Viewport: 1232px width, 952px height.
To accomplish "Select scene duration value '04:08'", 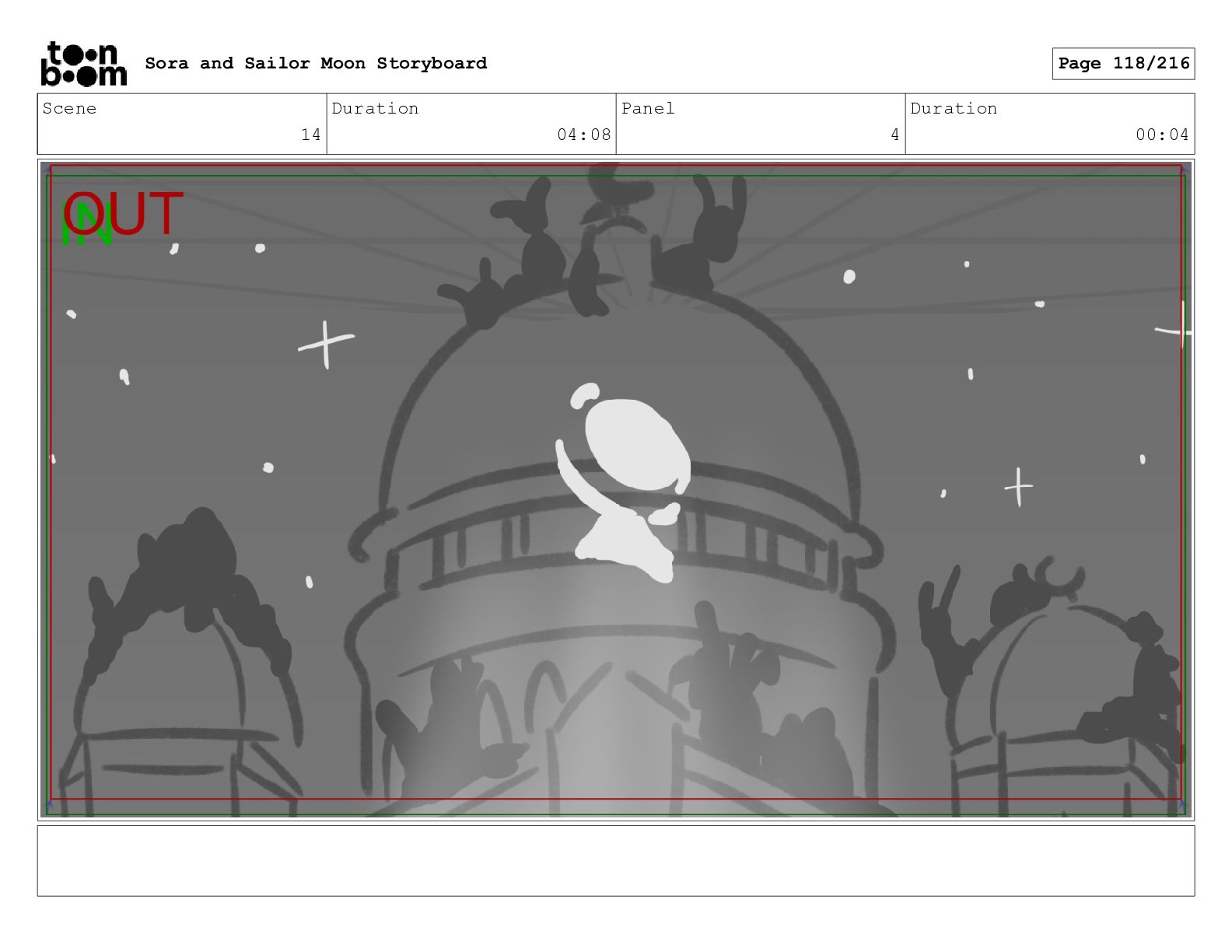I will pyautogui.click(x=583, y=135).
